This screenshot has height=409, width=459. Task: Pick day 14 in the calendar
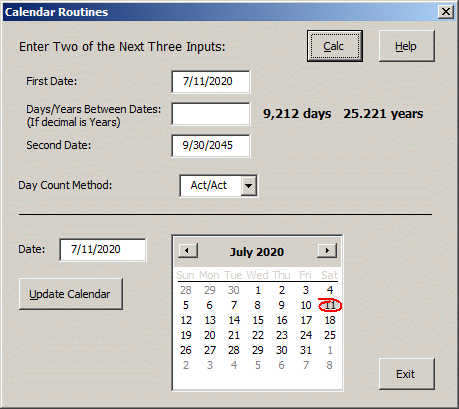pos(234,320)
